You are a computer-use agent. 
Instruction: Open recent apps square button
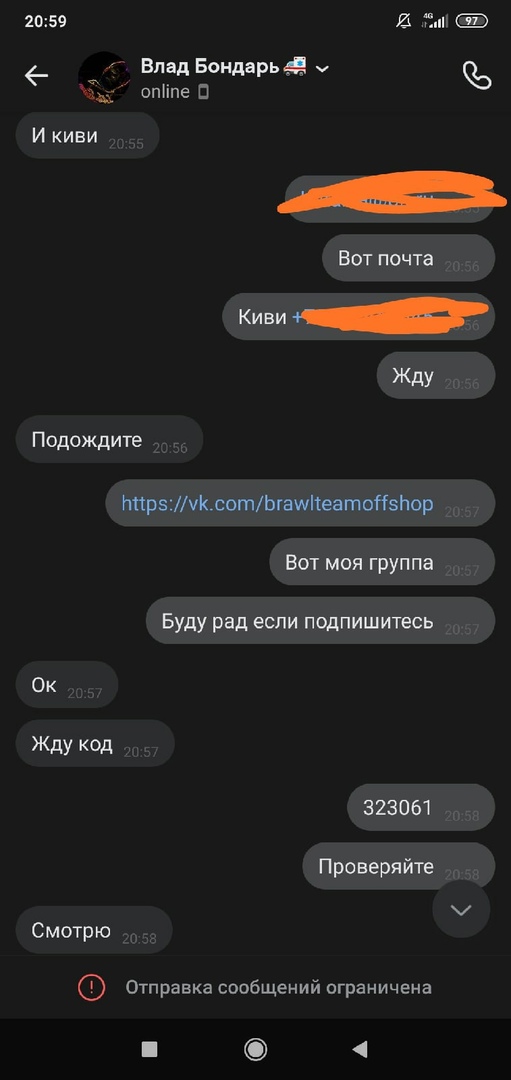pos(149,1049)
